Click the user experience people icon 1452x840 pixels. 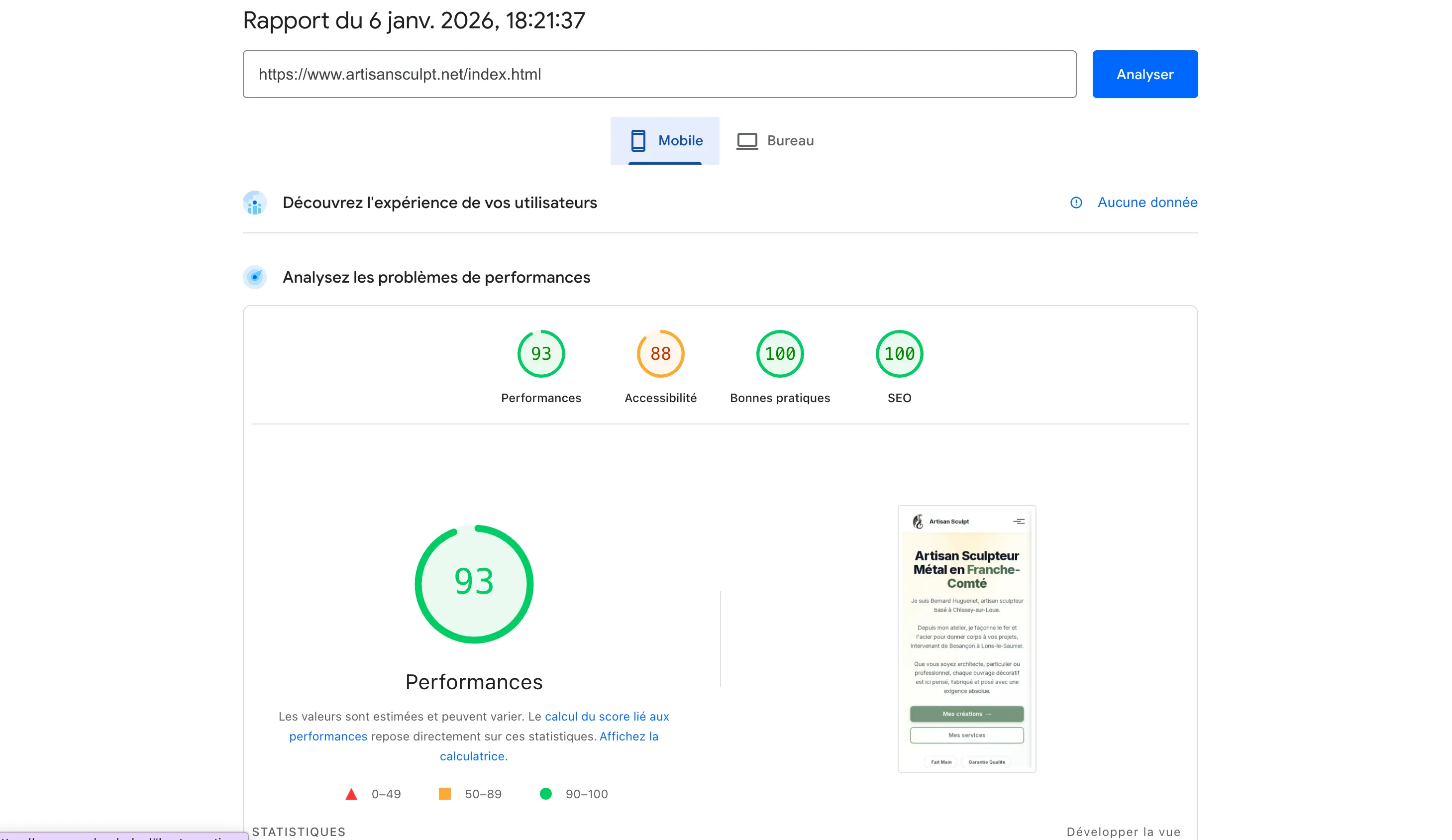point(255,203)
